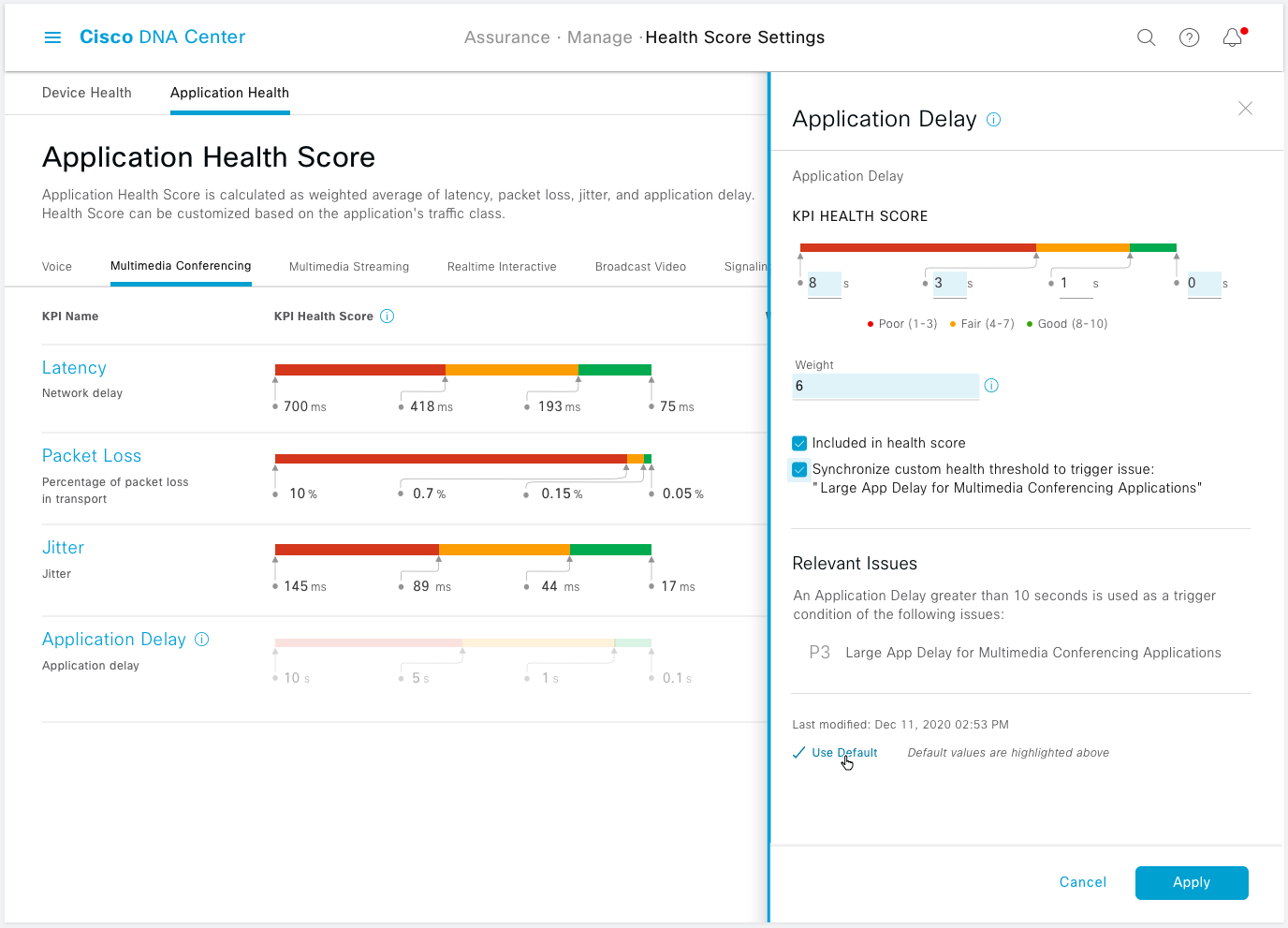Image resolution: width=1288 pixels, height=928 pixels.
Task: Open the hamburger navigation menu
Action: pos(52,37)
